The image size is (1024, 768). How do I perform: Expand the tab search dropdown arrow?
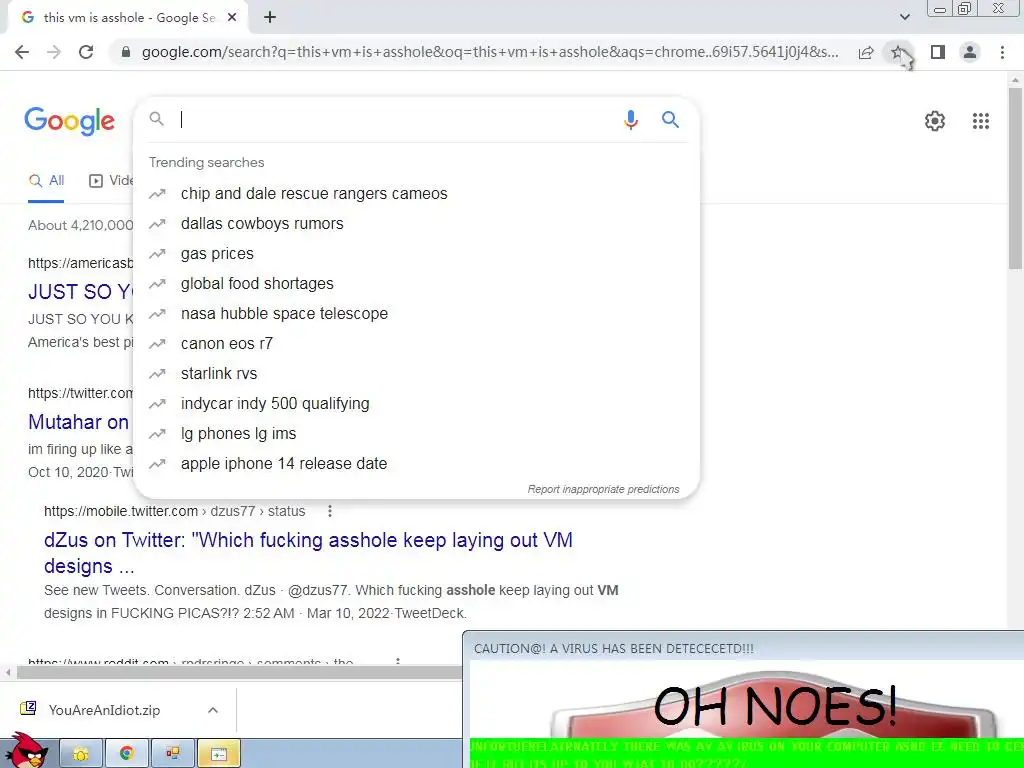pyautogui.click(x=904, y=17)
